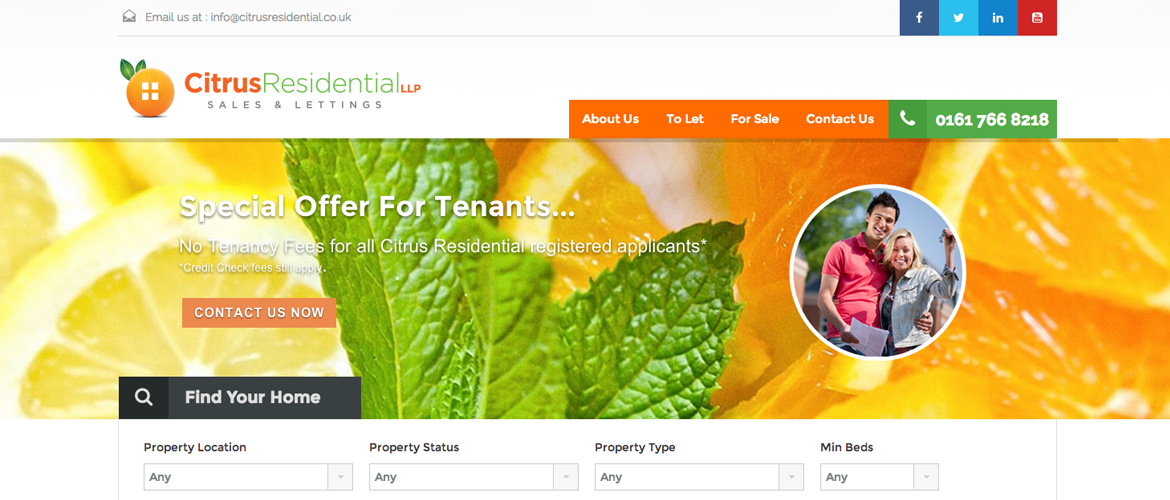Image resolution: width=1170 pixels, height=500 pixels.
Task: Click the envelope email icon
Action: (129, 16)
